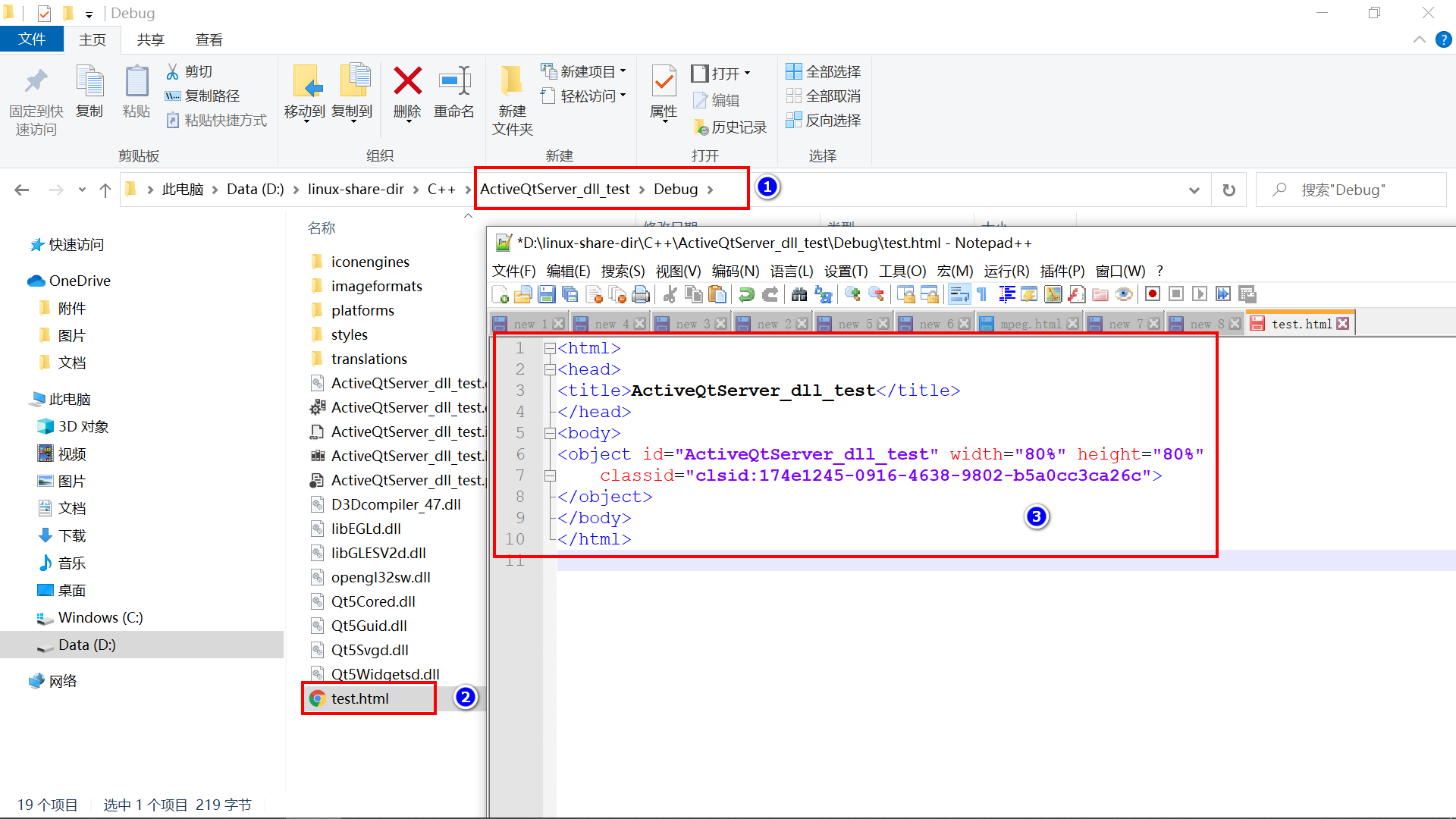Click Select All in ribbon
This screenshot has height=819, width=1456.
tap(824, 71)
